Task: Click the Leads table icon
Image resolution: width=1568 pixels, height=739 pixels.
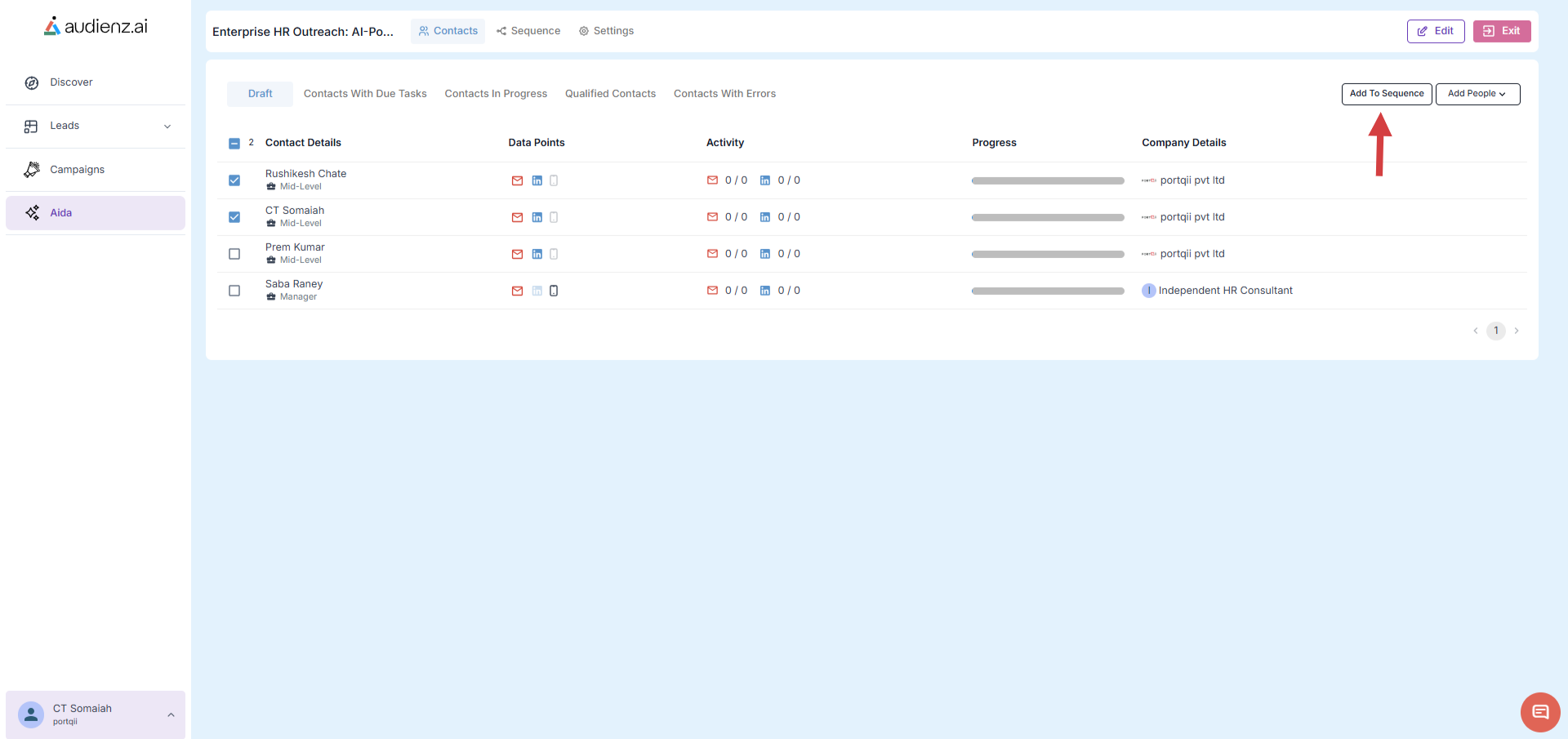Action: [31, 127]
